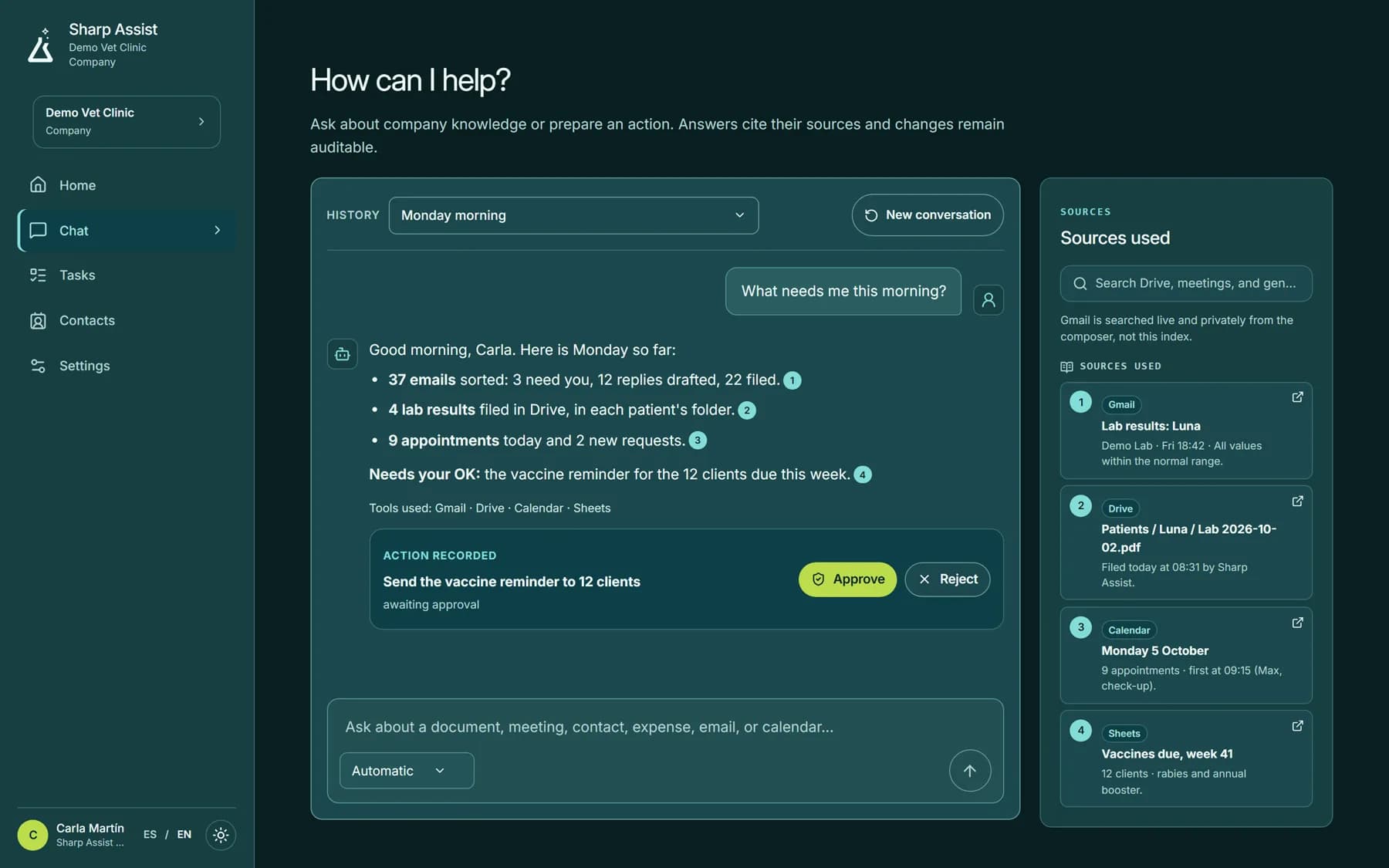Go to Home in sidebar

pos(127,185)
